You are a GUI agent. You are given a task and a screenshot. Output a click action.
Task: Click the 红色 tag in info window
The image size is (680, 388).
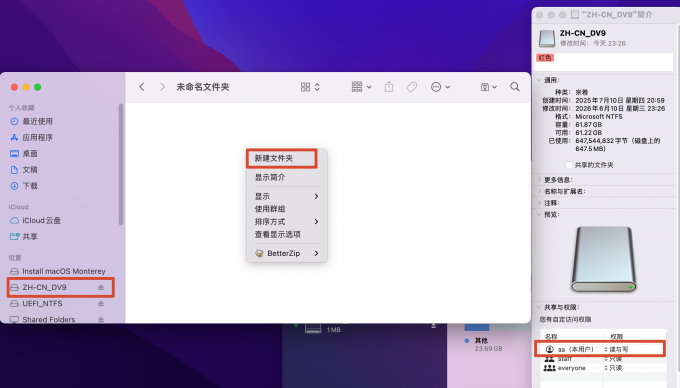(545, 58)
